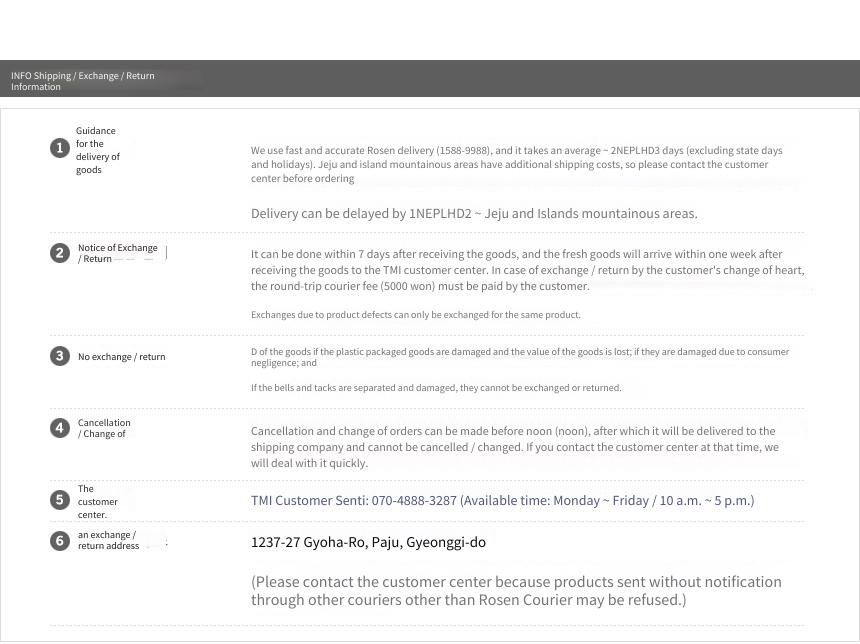This screenshot has width=860, height=644.
Task: Click the 'No exchange / return' label
Action: click(121, 357)
